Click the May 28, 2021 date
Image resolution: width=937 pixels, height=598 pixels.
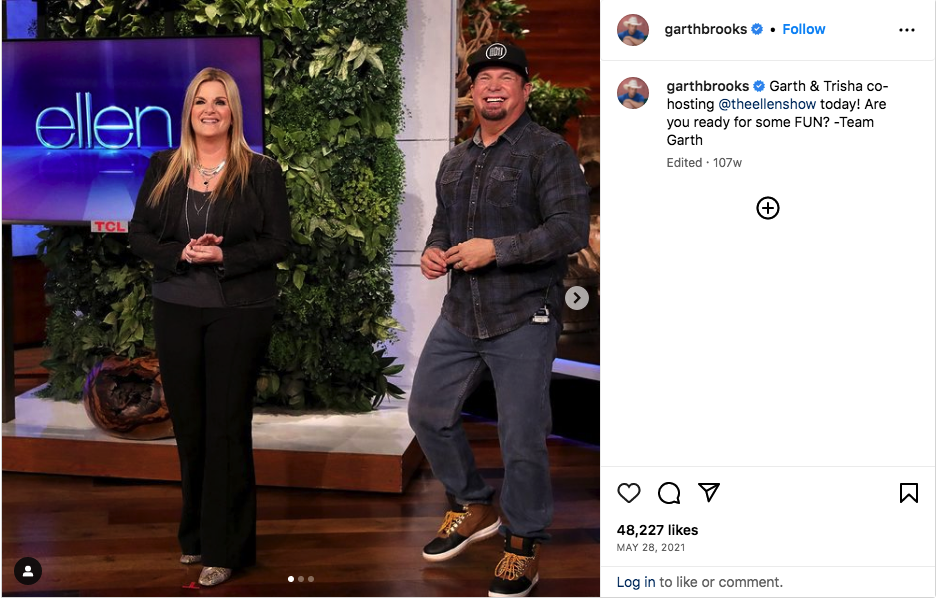tap(651, 547)
